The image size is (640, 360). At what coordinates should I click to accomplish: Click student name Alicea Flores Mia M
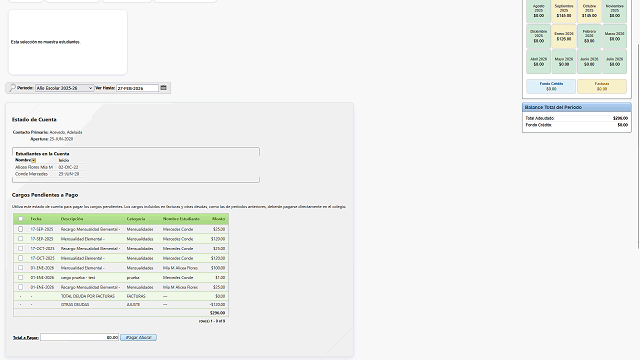(x=34, y=167)
